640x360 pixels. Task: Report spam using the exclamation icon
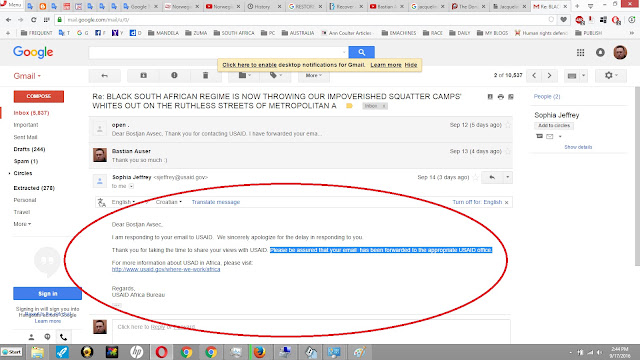coord(174,76)
